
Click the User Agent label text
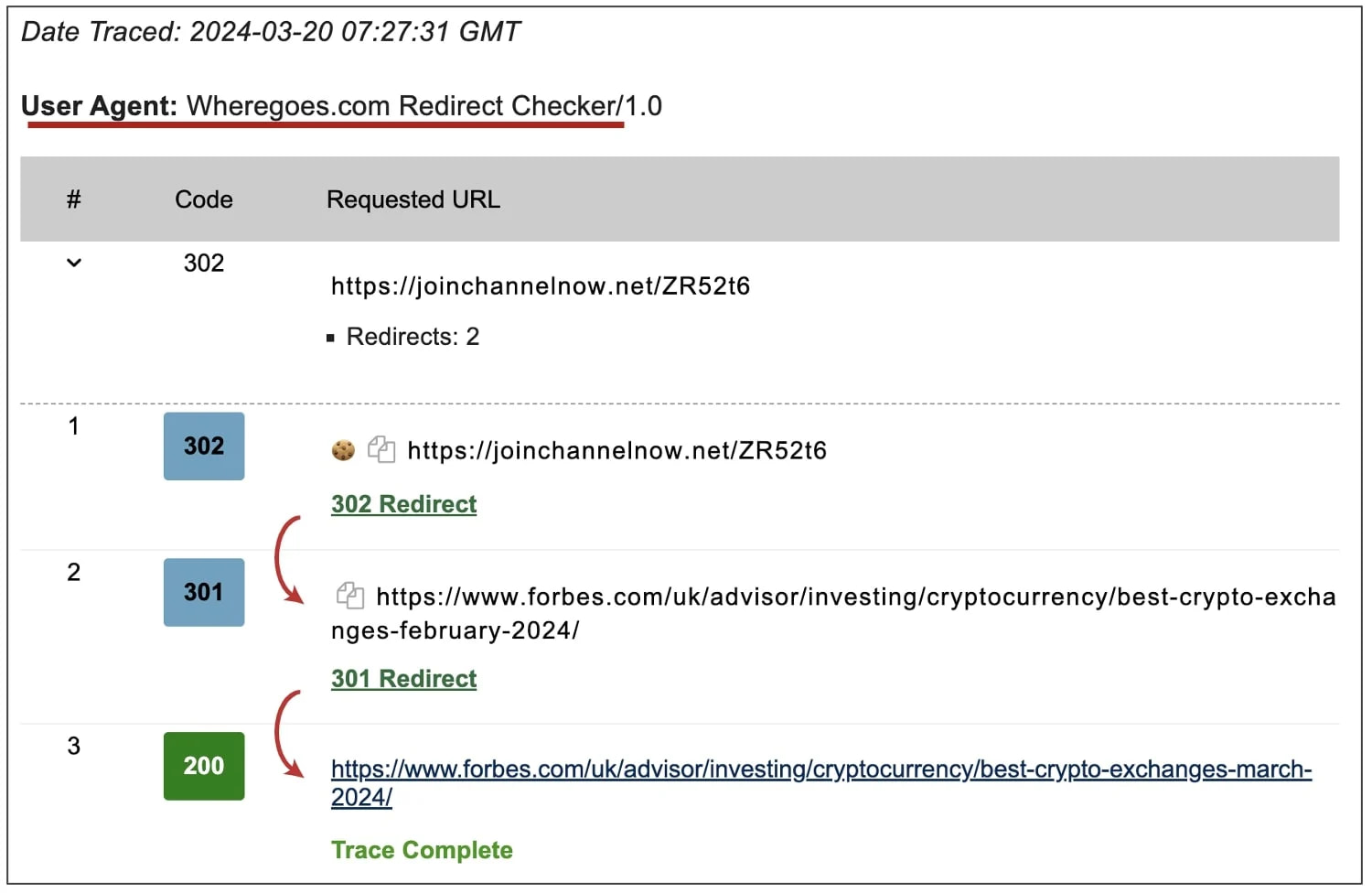pyautogui.click(x=99, y=106)
